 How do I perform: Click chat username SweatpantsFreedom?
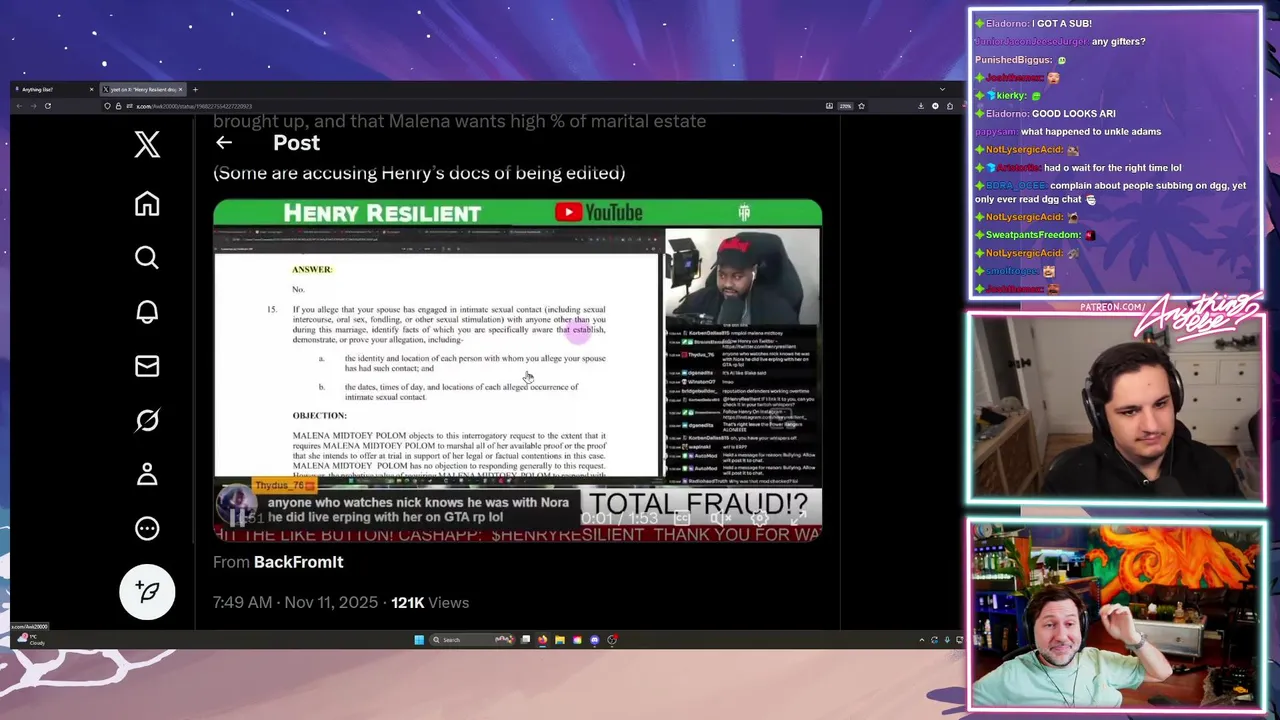1033,235
